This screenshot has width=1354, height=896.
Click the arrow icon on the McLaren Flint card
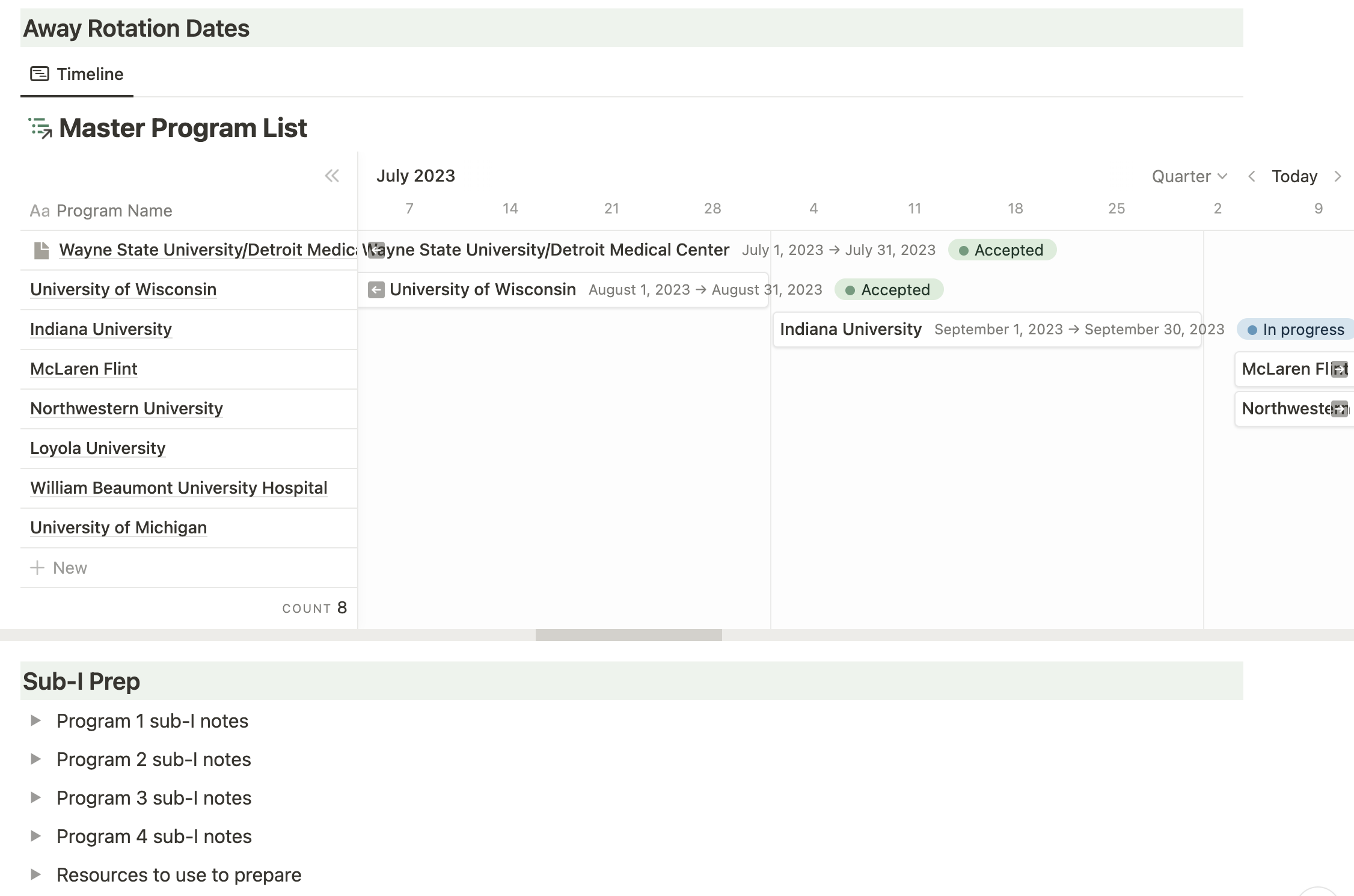[x=1340, y=369]
